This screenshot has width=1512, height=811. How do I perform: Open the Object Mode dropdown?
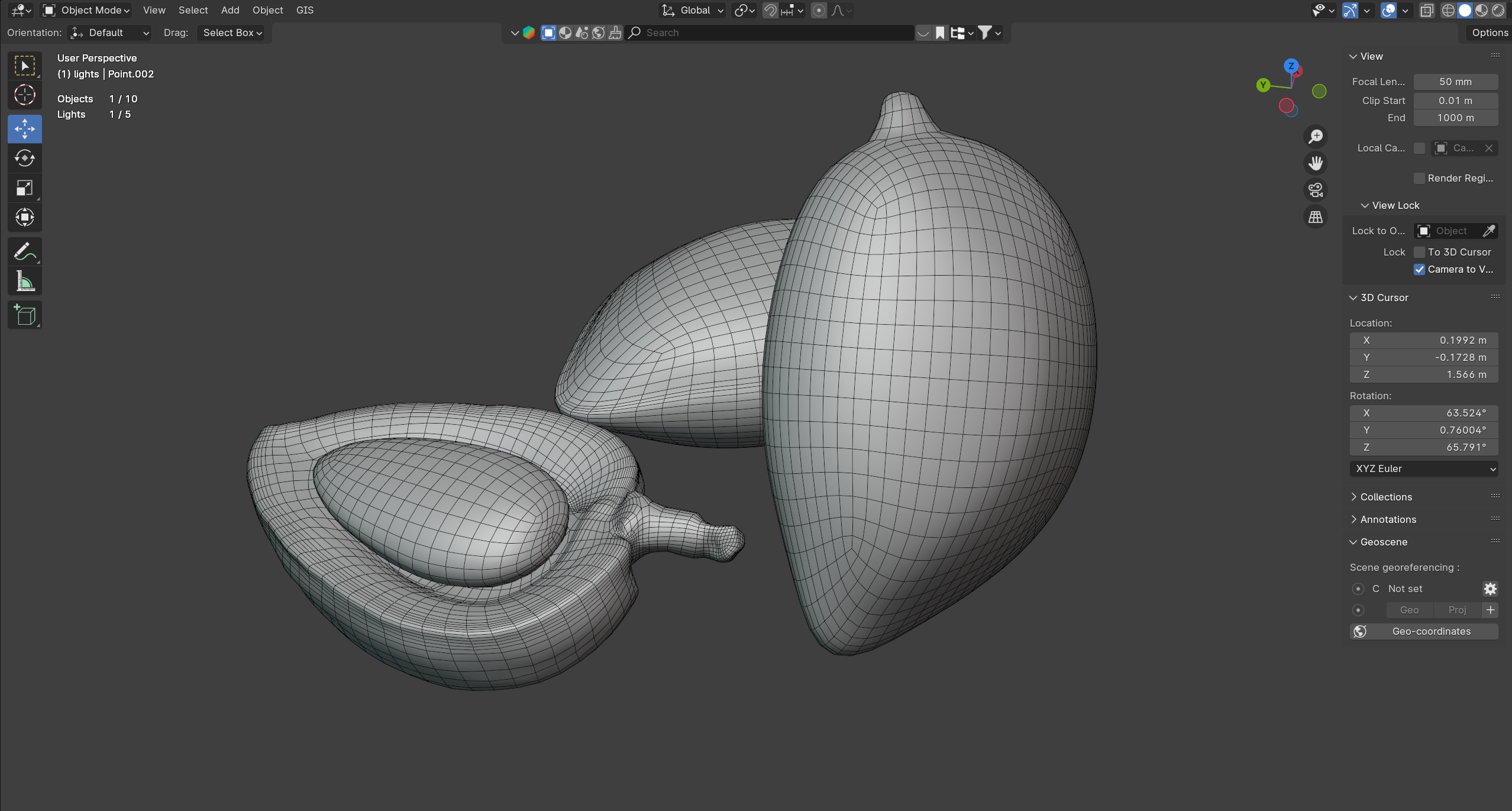pos(86,10)
